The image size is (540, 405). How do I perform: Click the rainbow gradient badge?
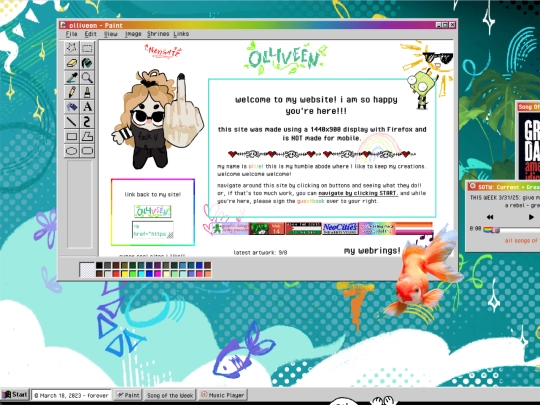tap(377, 228)
